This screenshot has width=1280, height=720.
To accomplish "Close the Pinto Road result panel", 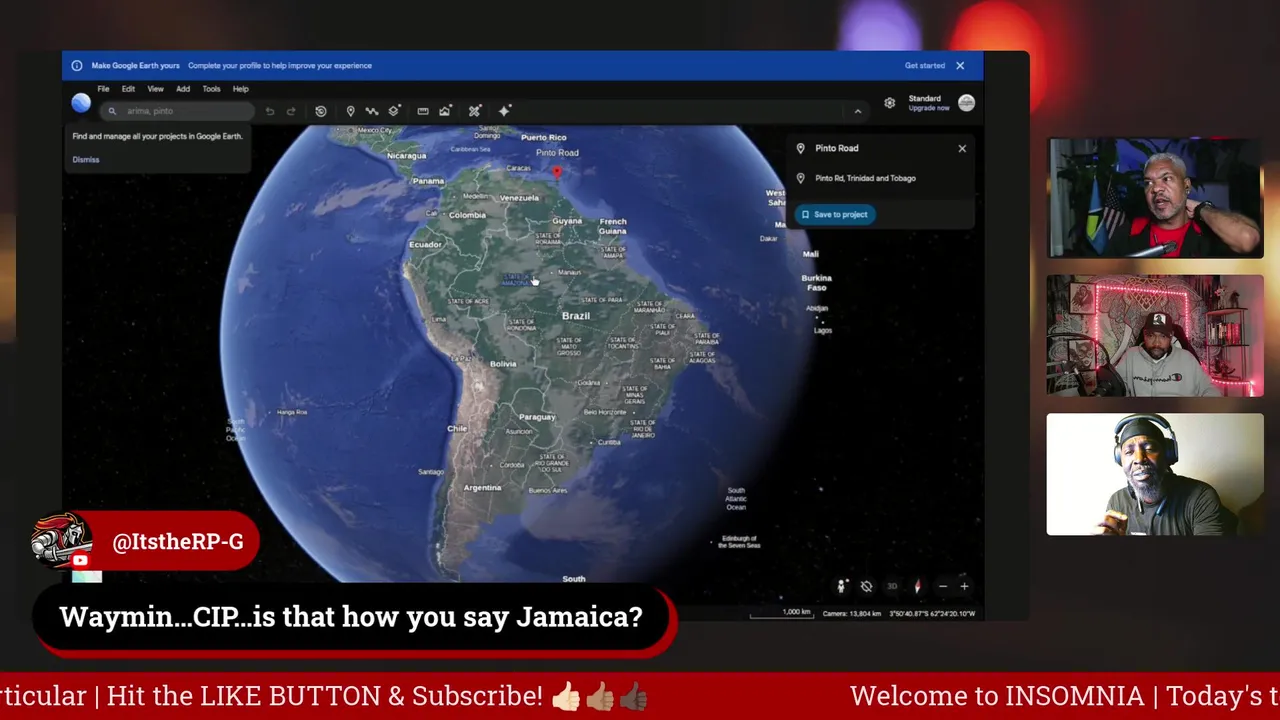I will [x=962, y=148].
